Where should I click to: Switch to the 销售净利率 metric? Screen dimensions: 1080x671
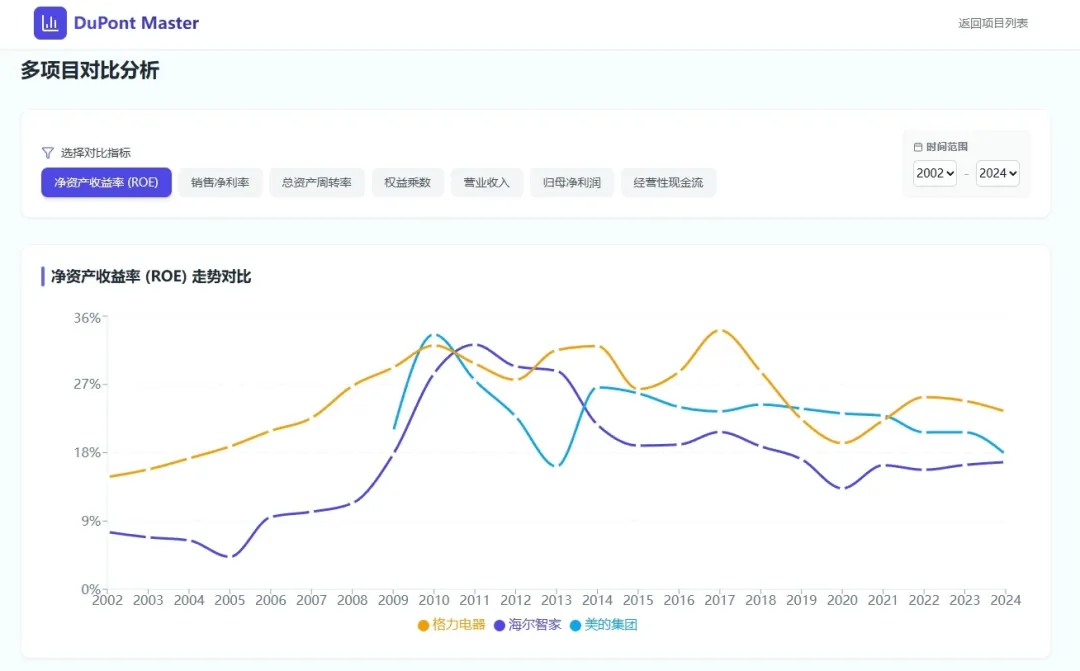tap(220, 183)
